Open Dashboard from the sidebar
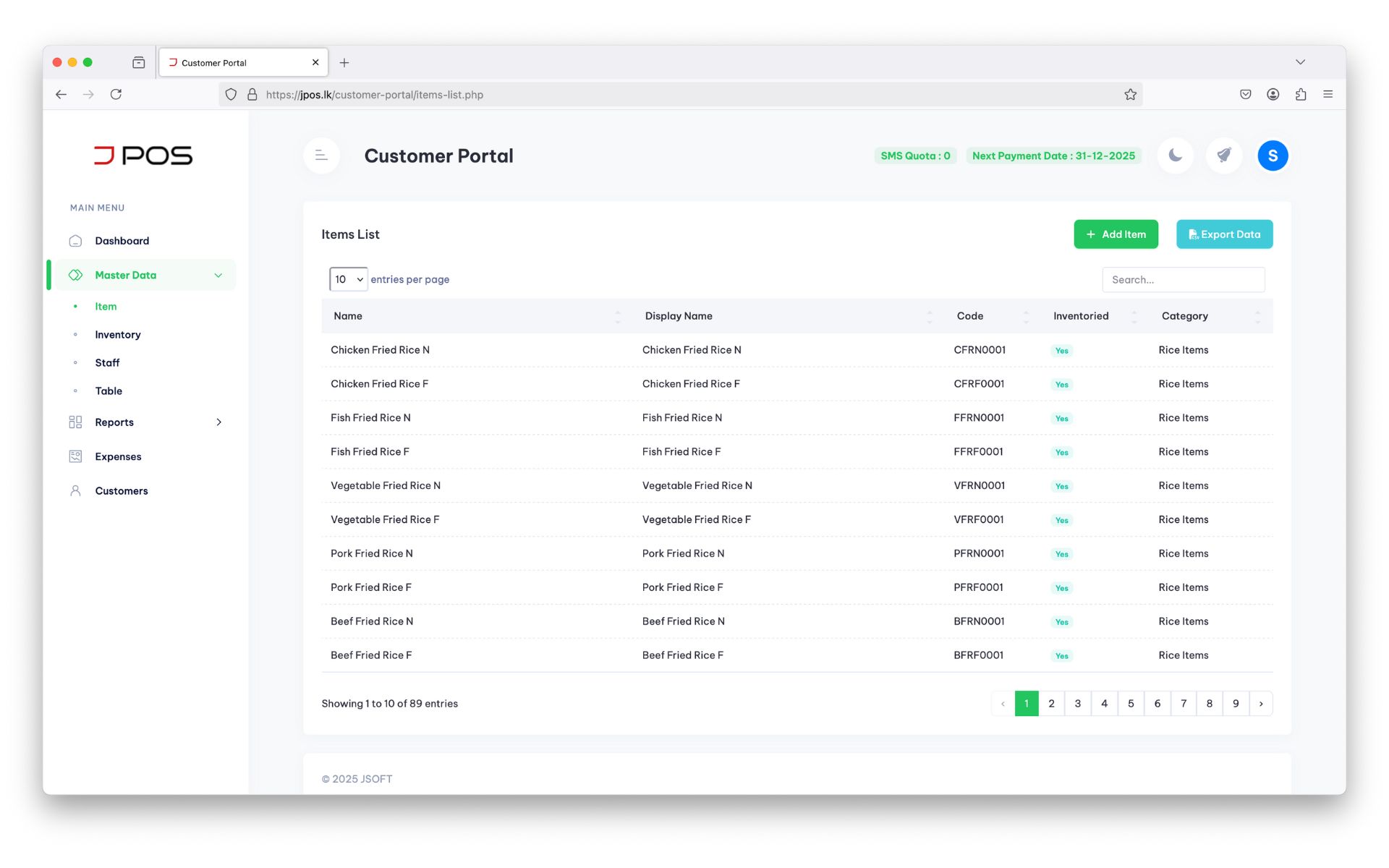Image resolution: width=1389 pixels, height=868 pixels. (x=122, y=241)
